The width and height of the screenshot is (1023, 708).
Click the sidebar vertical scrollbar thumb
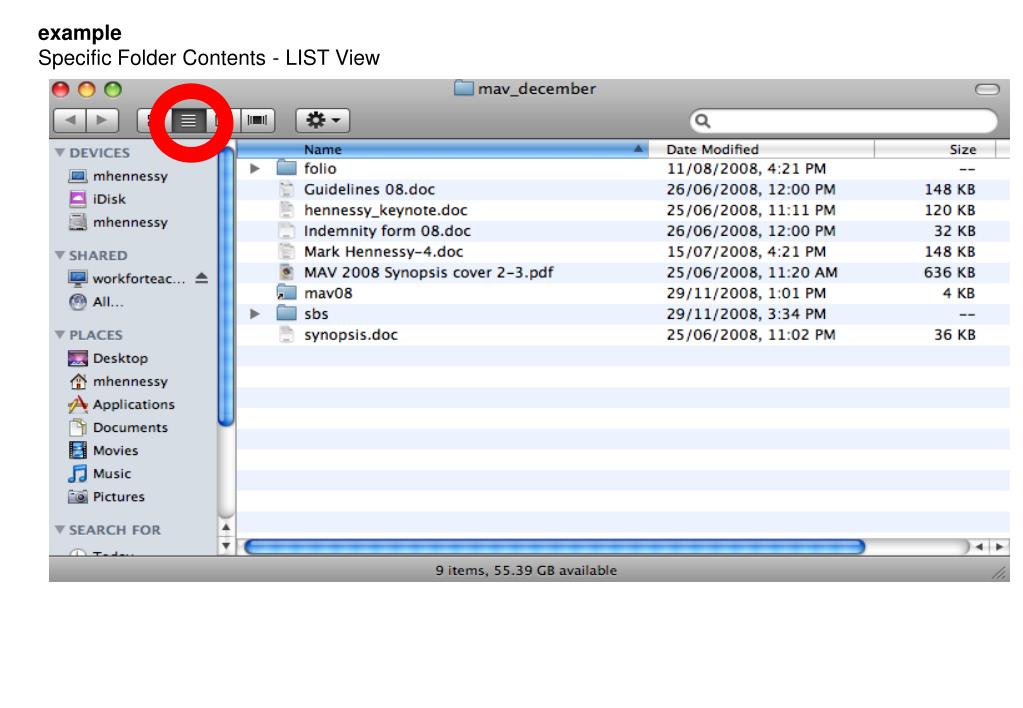coord(226,286)
